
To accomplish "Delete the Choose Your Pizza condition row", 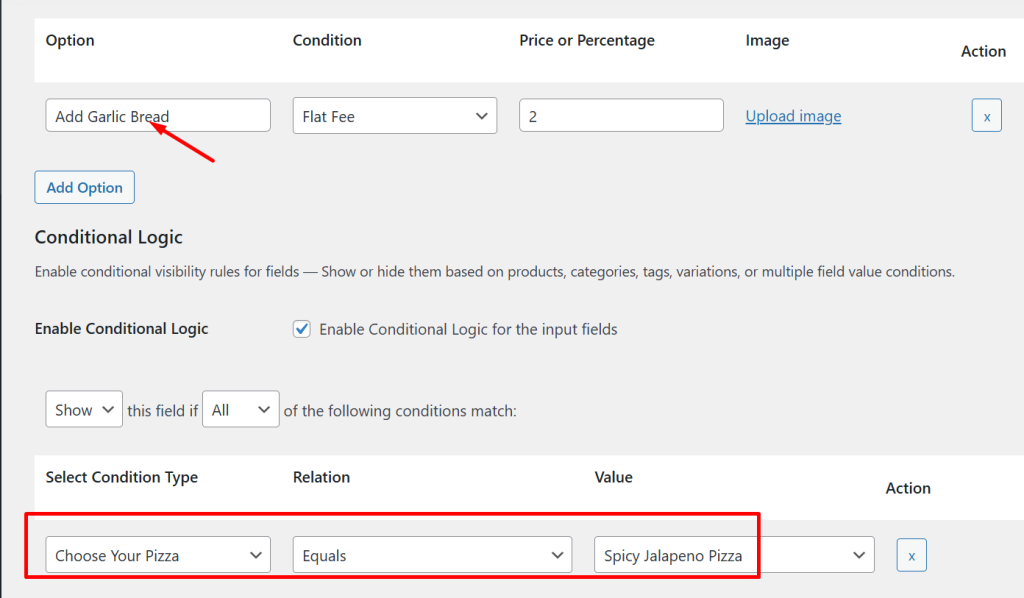I will (911, 555).
